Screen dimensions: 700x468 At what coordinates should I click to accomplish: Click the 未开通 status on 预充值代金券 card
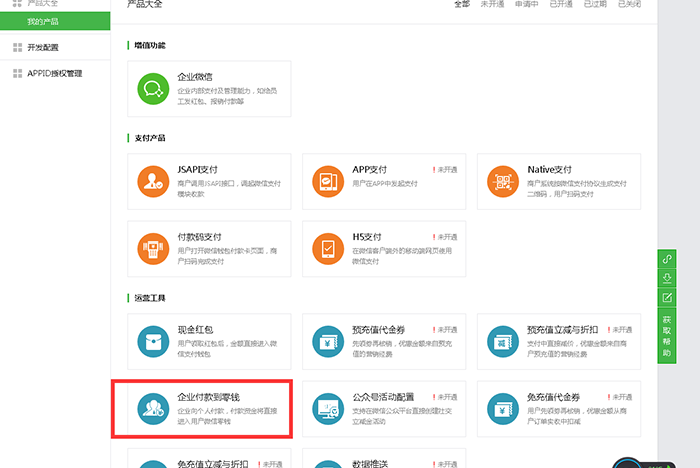(445, 330)
